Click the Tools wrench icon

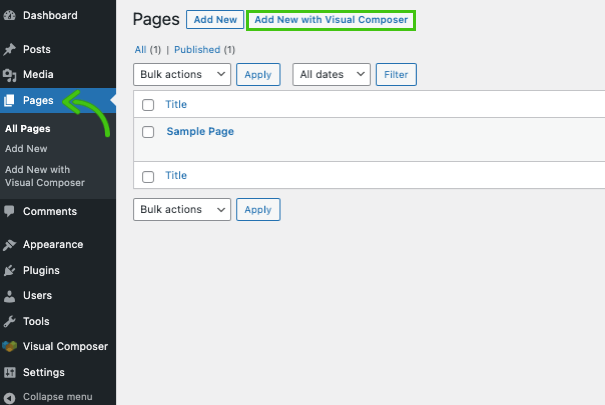coord(9,321)
